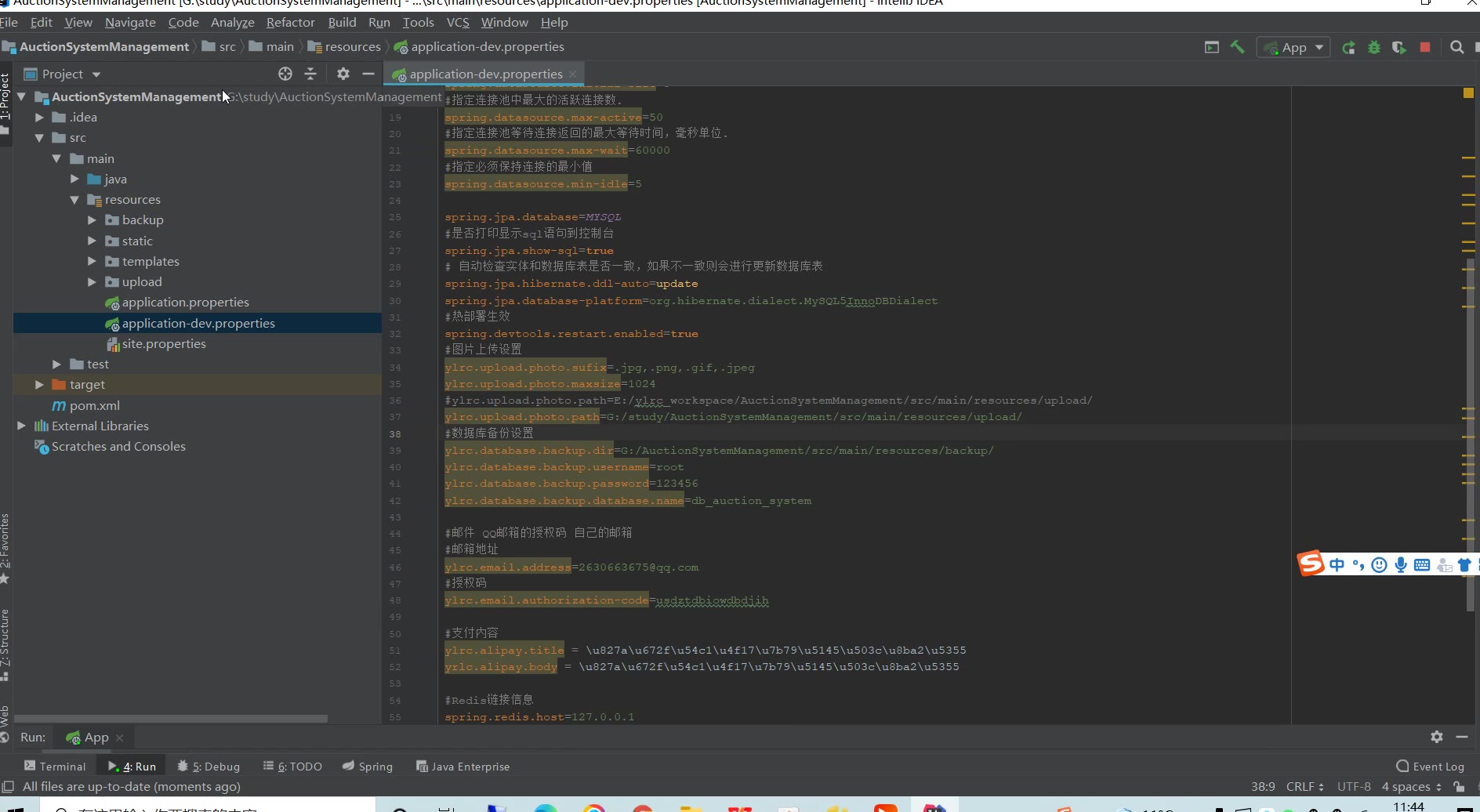This screenshot has height=812, width=1480.
Task: Stop the running App with red square
Action: click(x=1425, y=47)
